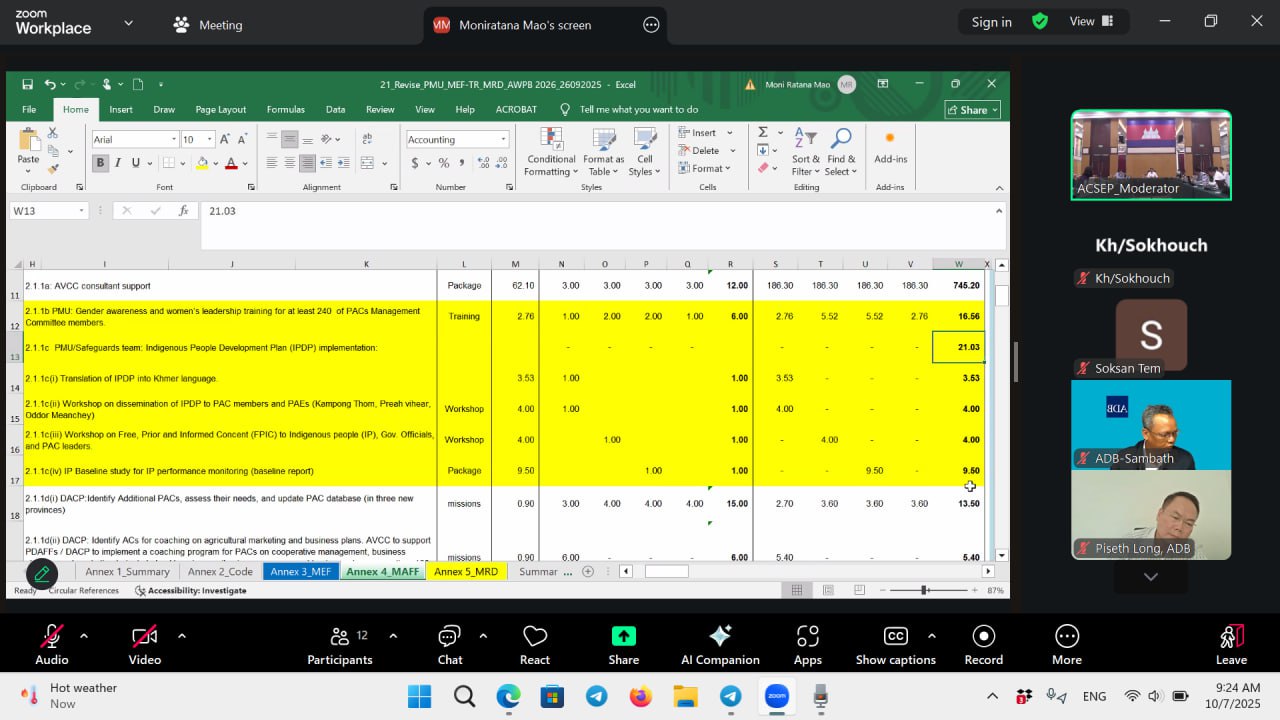Open the View layout dropdown
The image size is (1280, 720).
1091,21
